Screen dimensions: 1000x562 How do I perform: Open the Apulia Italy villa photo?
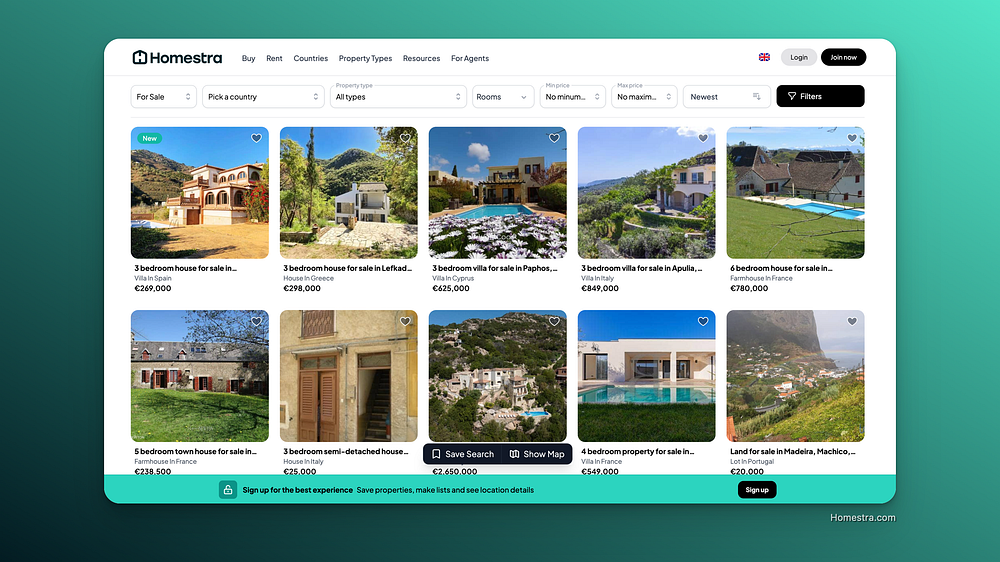pyautogui.click(x=647, y=193)
